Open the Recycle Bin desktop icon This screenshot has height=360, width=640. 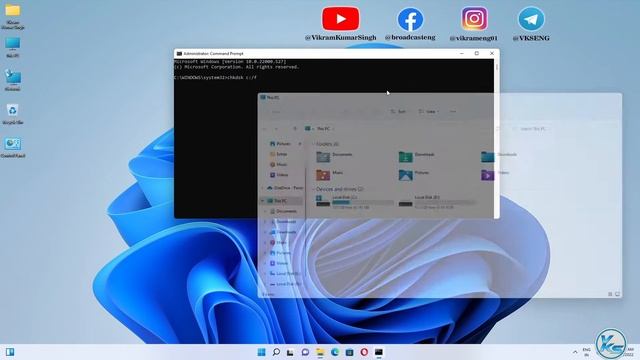point(13,113)
